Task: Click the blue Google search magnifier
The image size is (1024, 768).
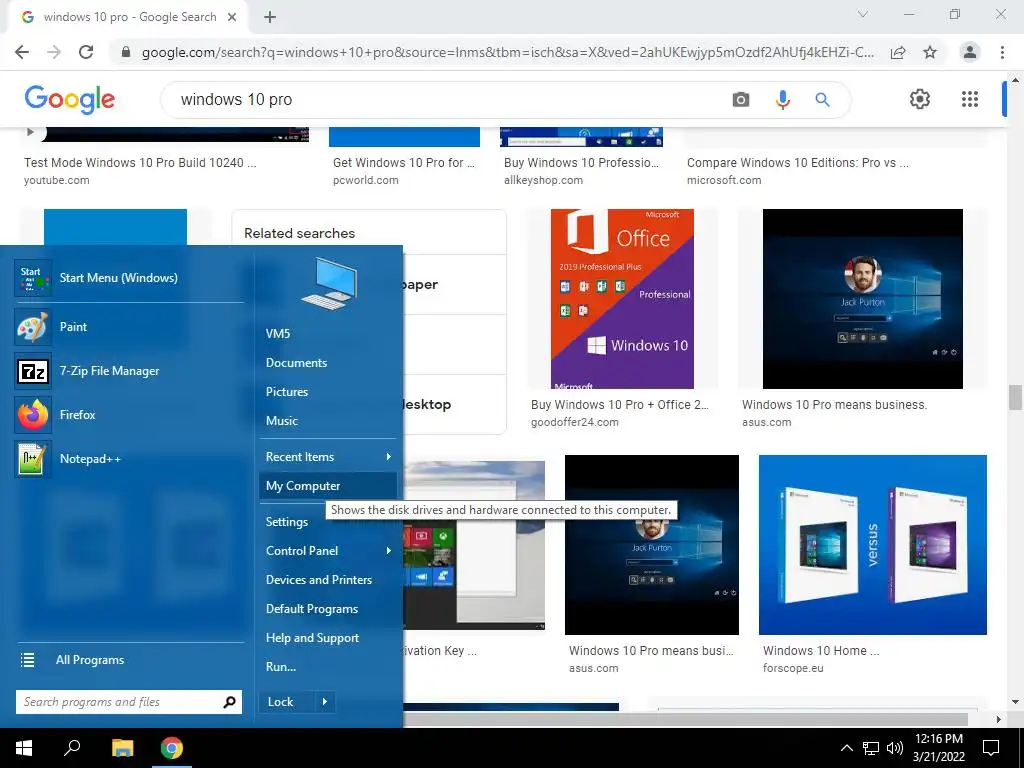Action: pos(822,100)
